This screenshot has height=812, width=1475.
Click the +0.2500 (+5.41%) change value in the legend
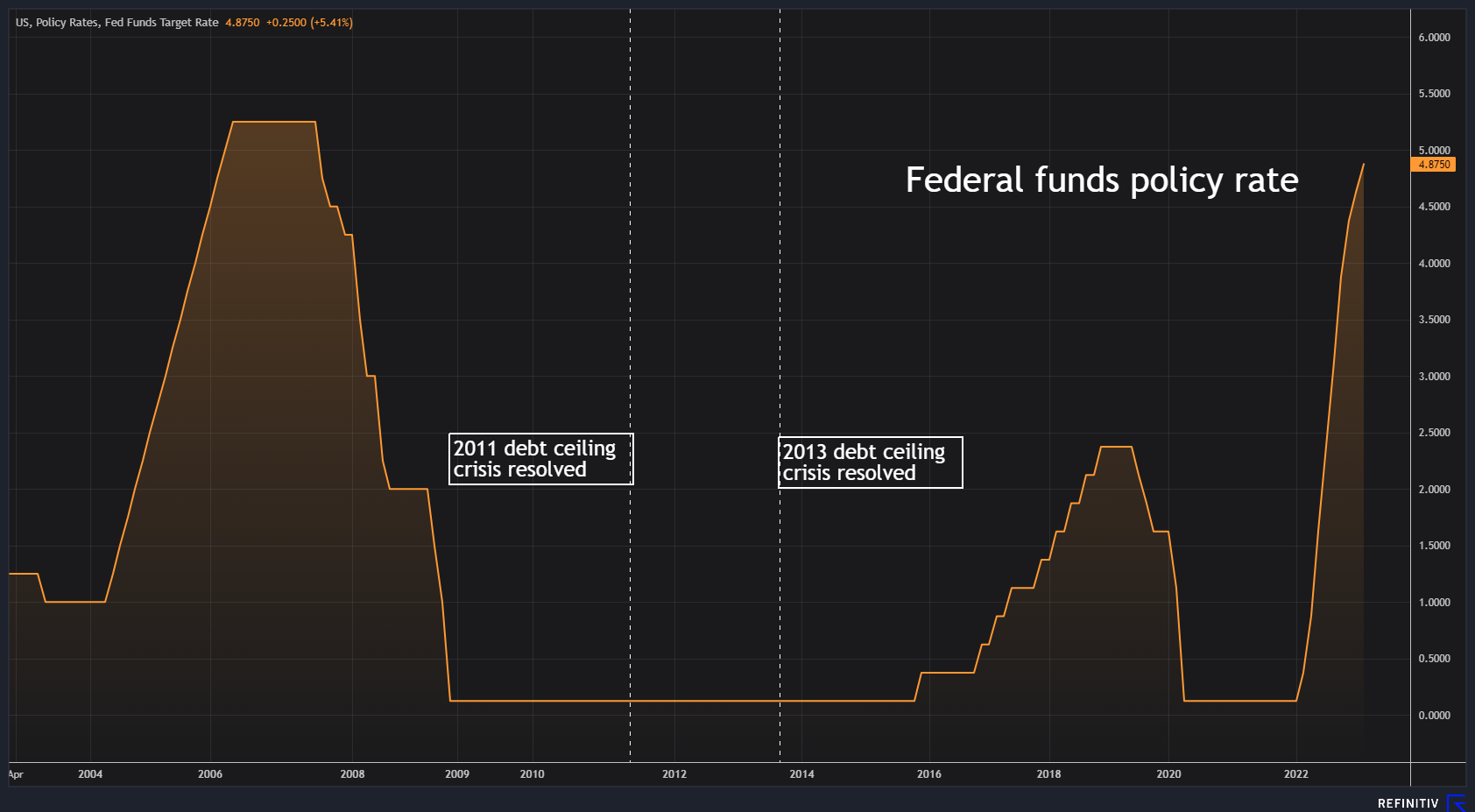point(309,23)
